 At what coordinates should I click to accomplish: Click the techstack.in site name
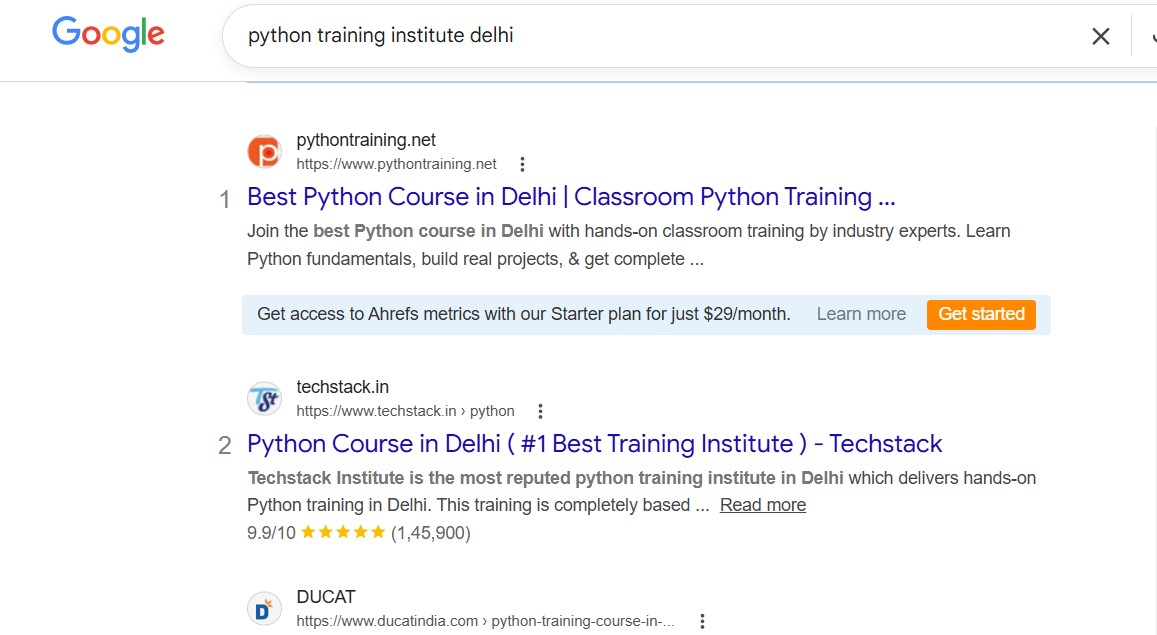pyautogui.click(x=342, y=387)
